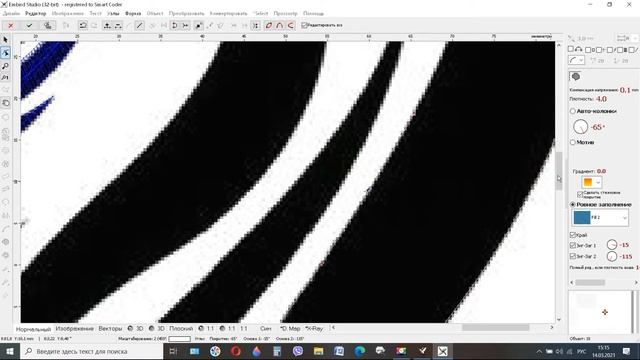Click the red arch curve icon
The image size is (640, 360).
pos(280,25)
